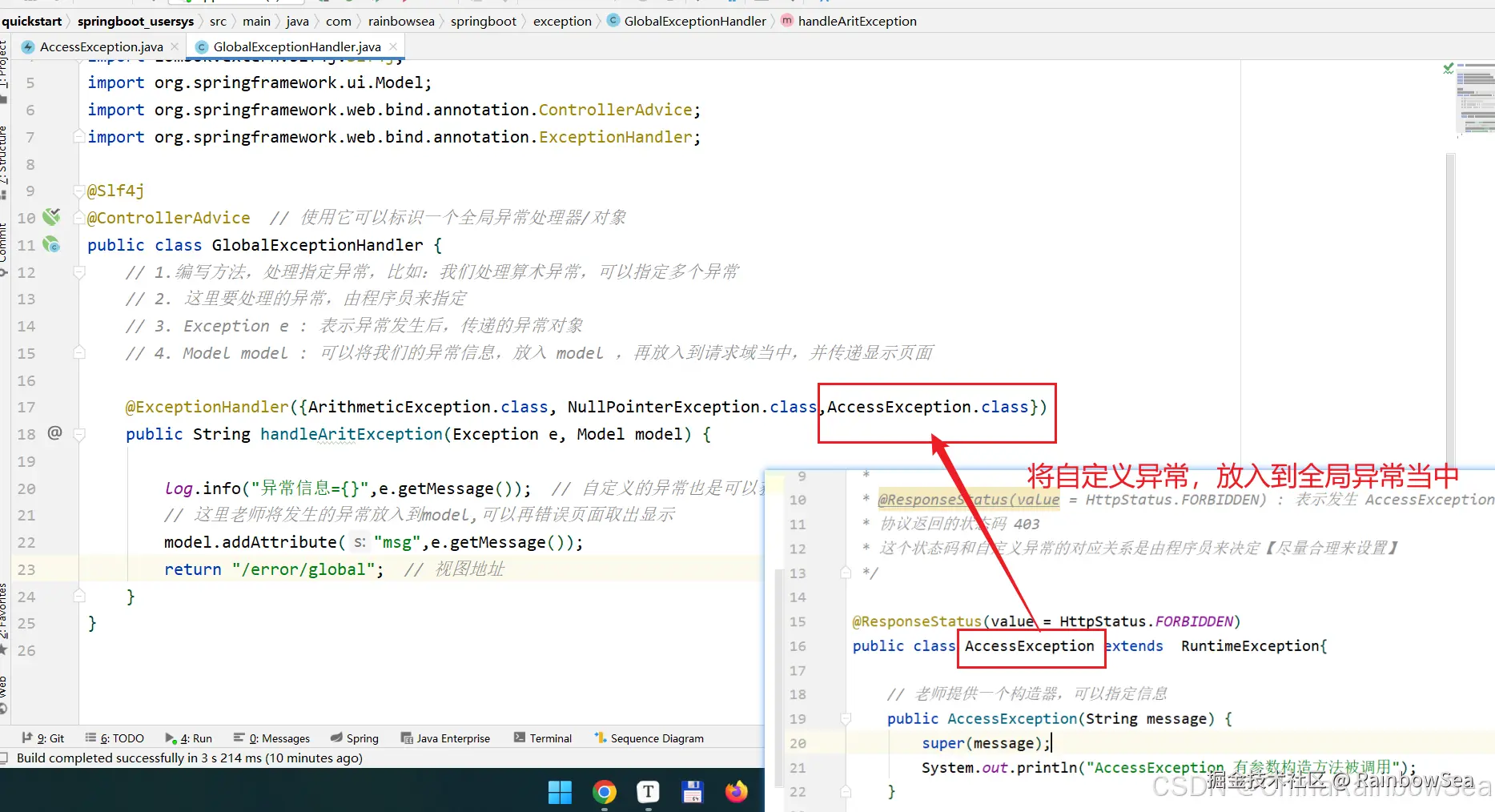
Task: Toggle the method end fold marker on line 24
Action: pyautogui.click(x=79, y=596)
